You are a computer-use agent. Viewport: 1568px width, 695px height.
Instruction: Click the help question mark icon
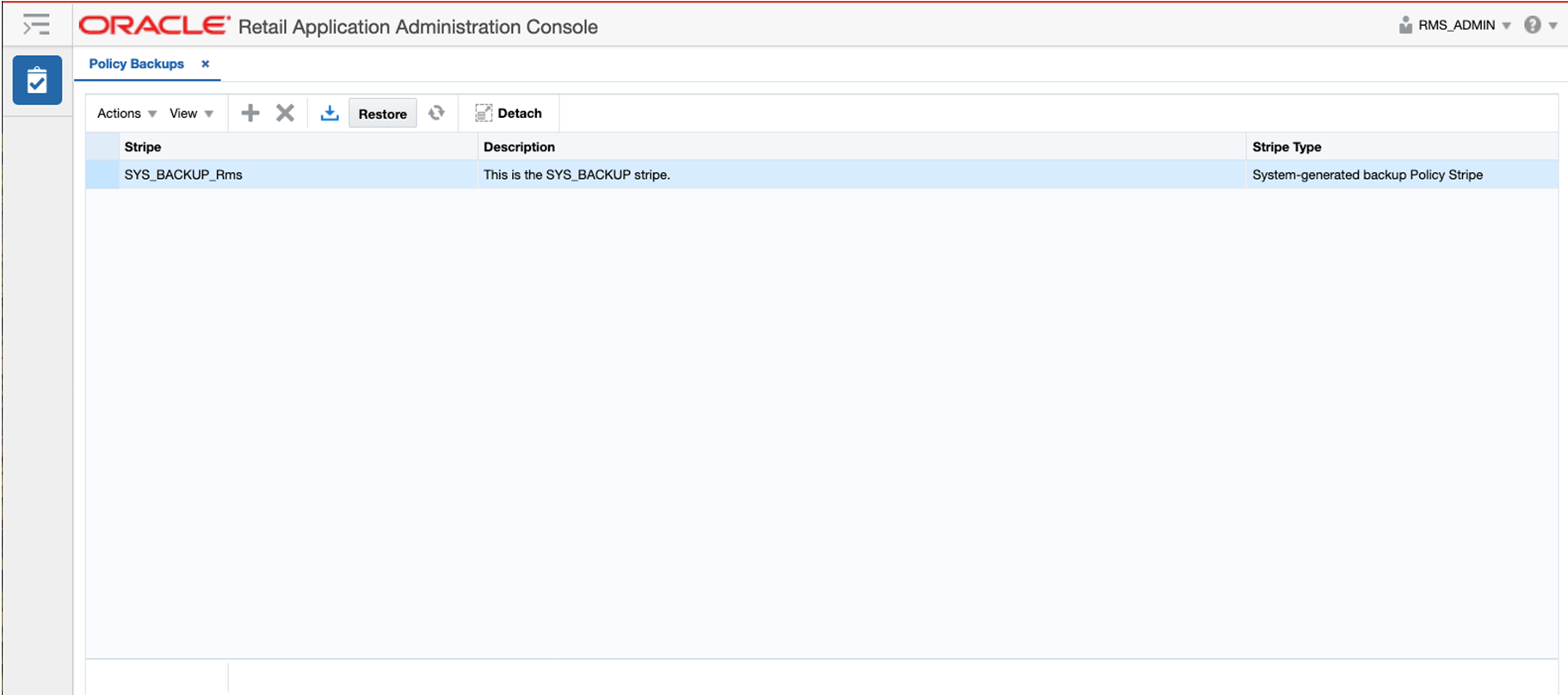click(x=1532, y=25)
